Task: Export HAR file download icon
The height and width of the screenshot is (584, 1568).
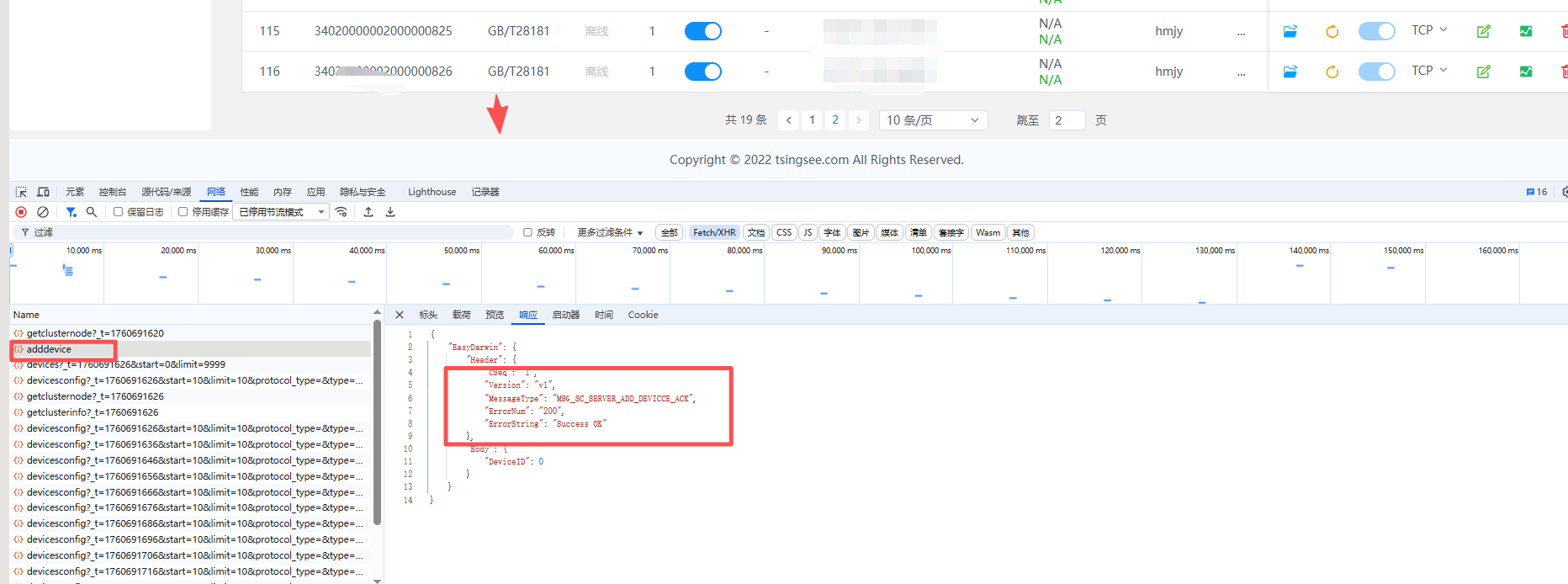Action: (390, 212)
